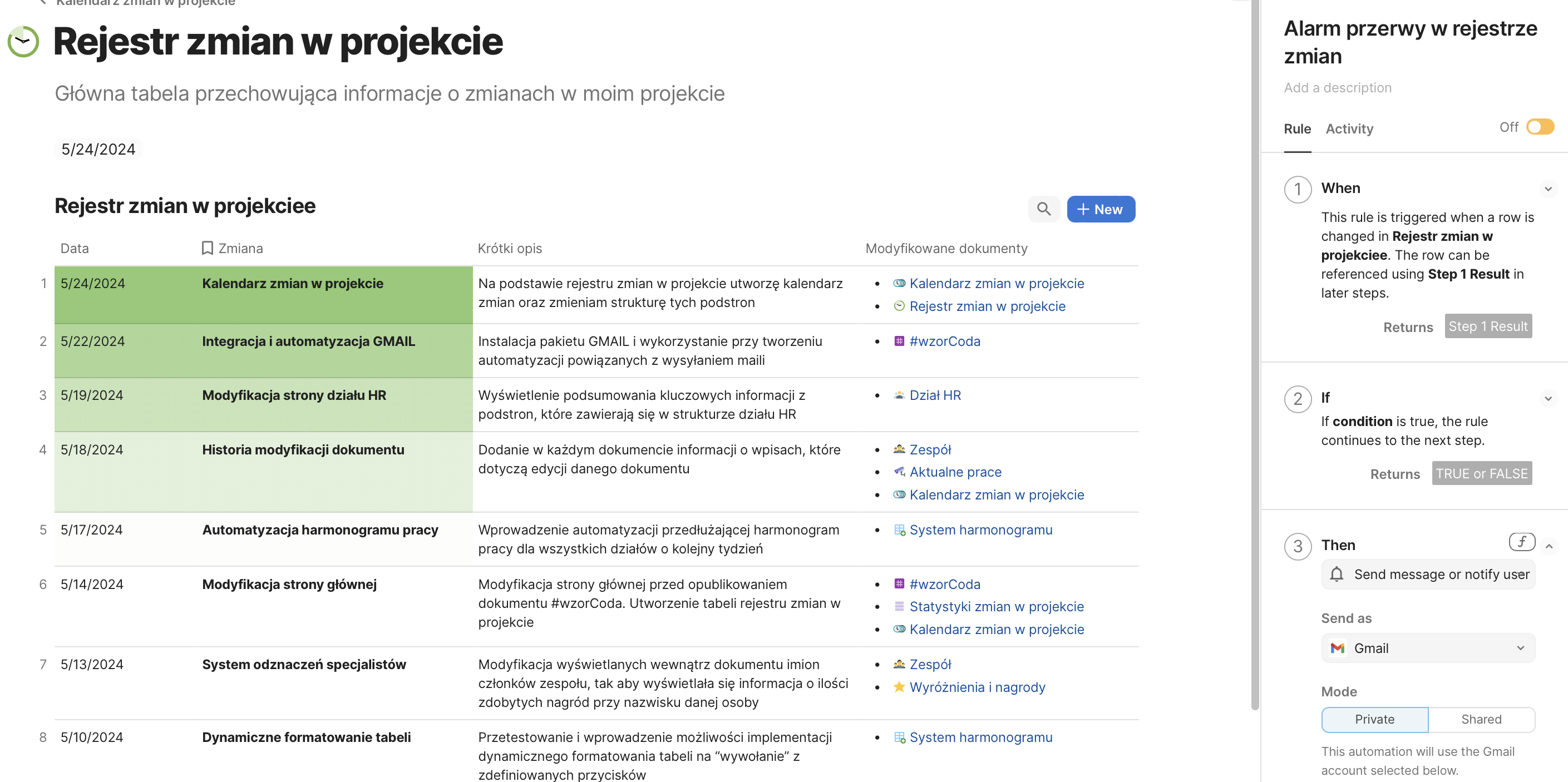Click the Gmail logo icon in Send as
The height and width of the screenshot is (782, 1568).
1337,648
